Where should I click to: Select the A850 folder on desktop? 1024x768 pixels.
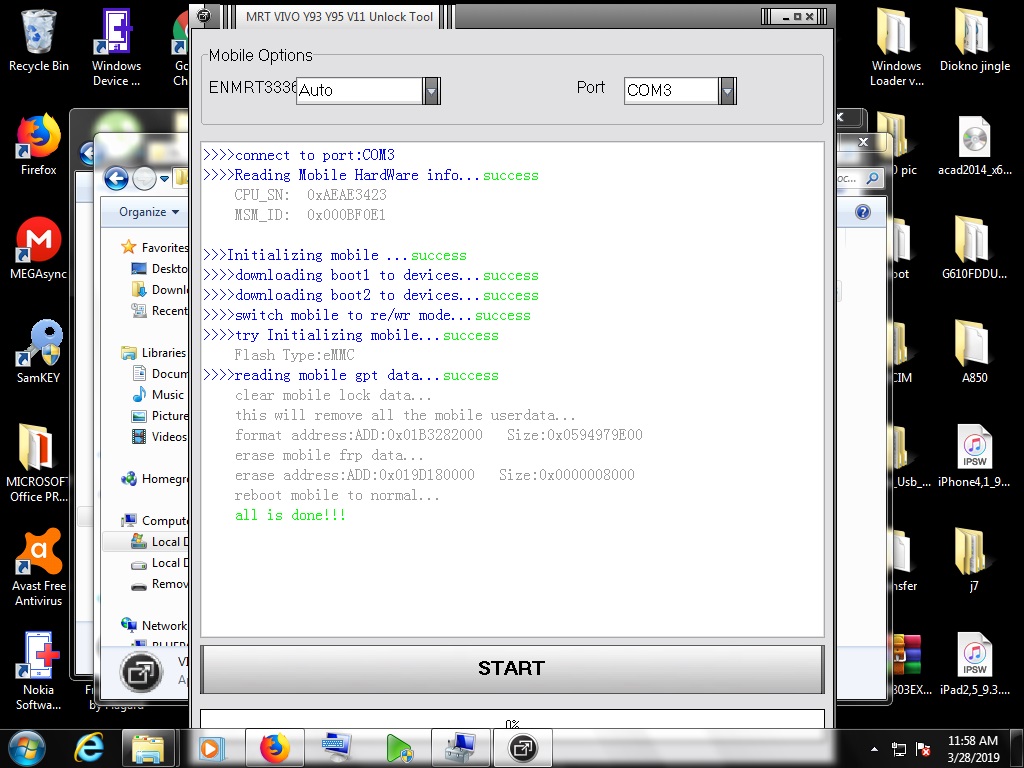point(974,352)
